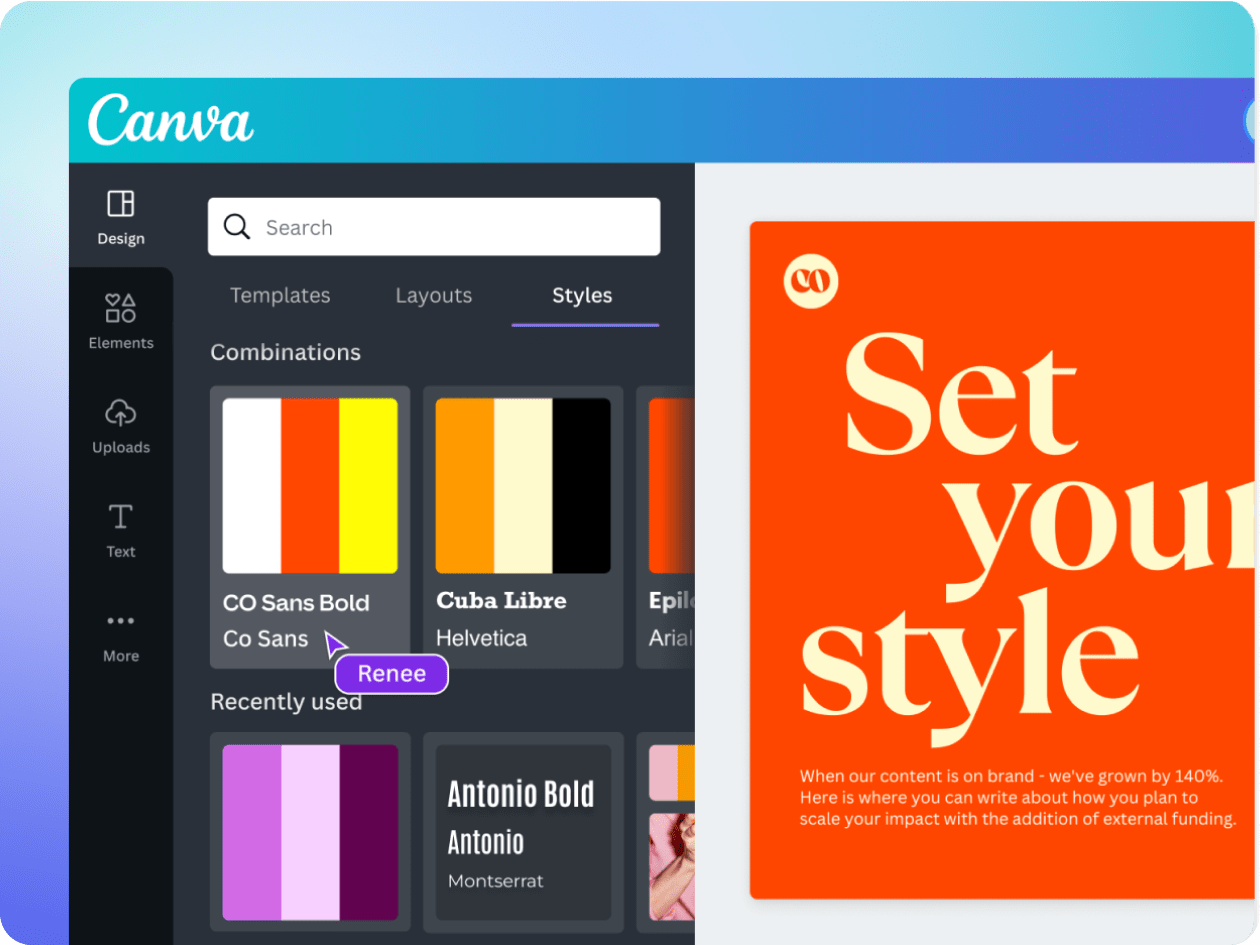Select the Antonio Bold recently used style
1260x945 pixels.
[523, 830]
